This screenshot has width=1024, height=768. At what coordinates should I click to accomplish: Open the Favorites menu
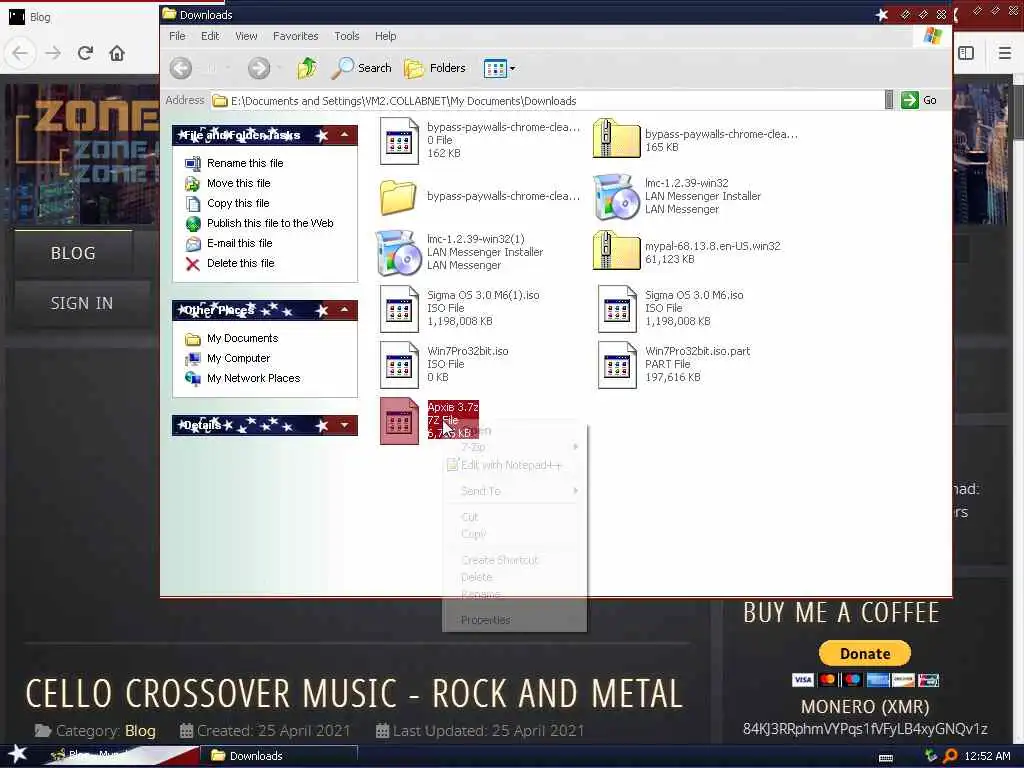click(x=295, y=36)
